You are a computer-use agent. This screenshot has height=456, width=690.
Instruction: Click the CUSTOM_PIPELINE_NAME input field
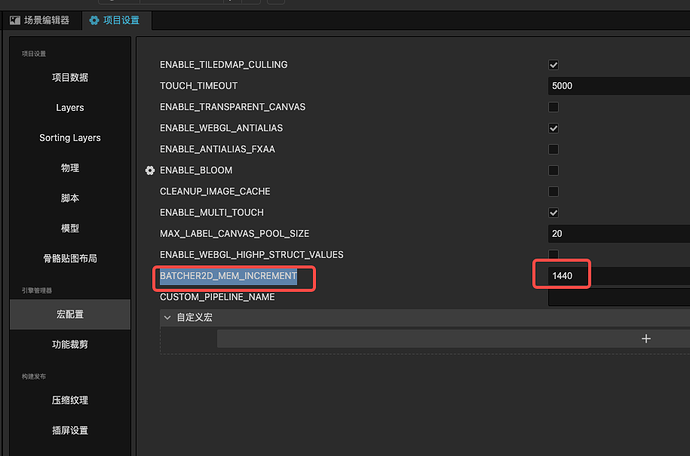point(619,297)
